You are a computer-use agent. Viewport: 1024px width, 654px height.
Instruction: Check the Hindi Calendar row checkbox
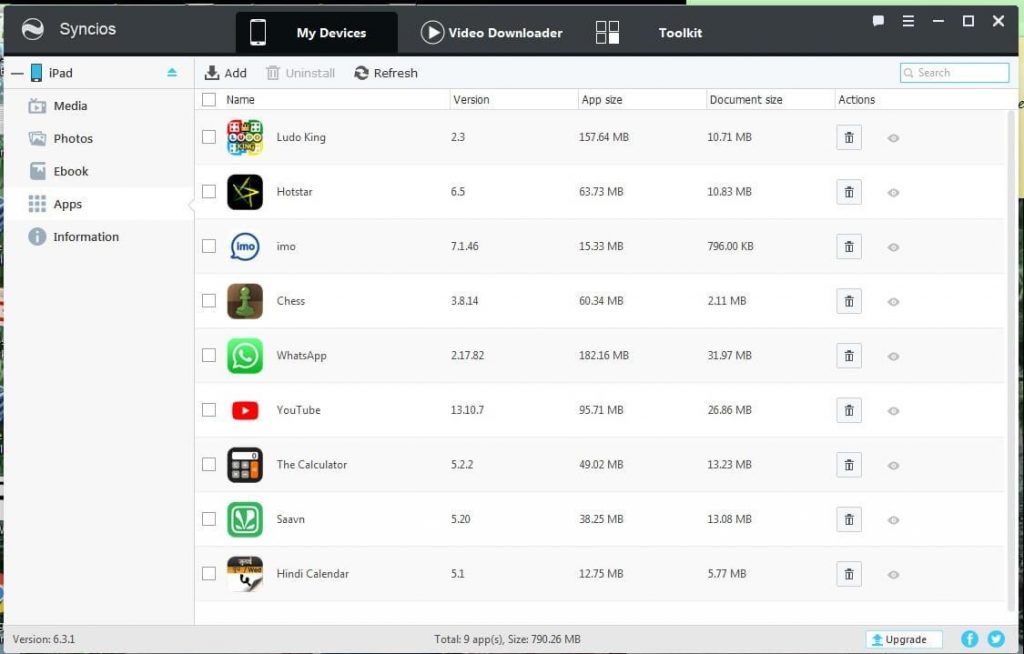pyautogui.click(x=209, y=573)
